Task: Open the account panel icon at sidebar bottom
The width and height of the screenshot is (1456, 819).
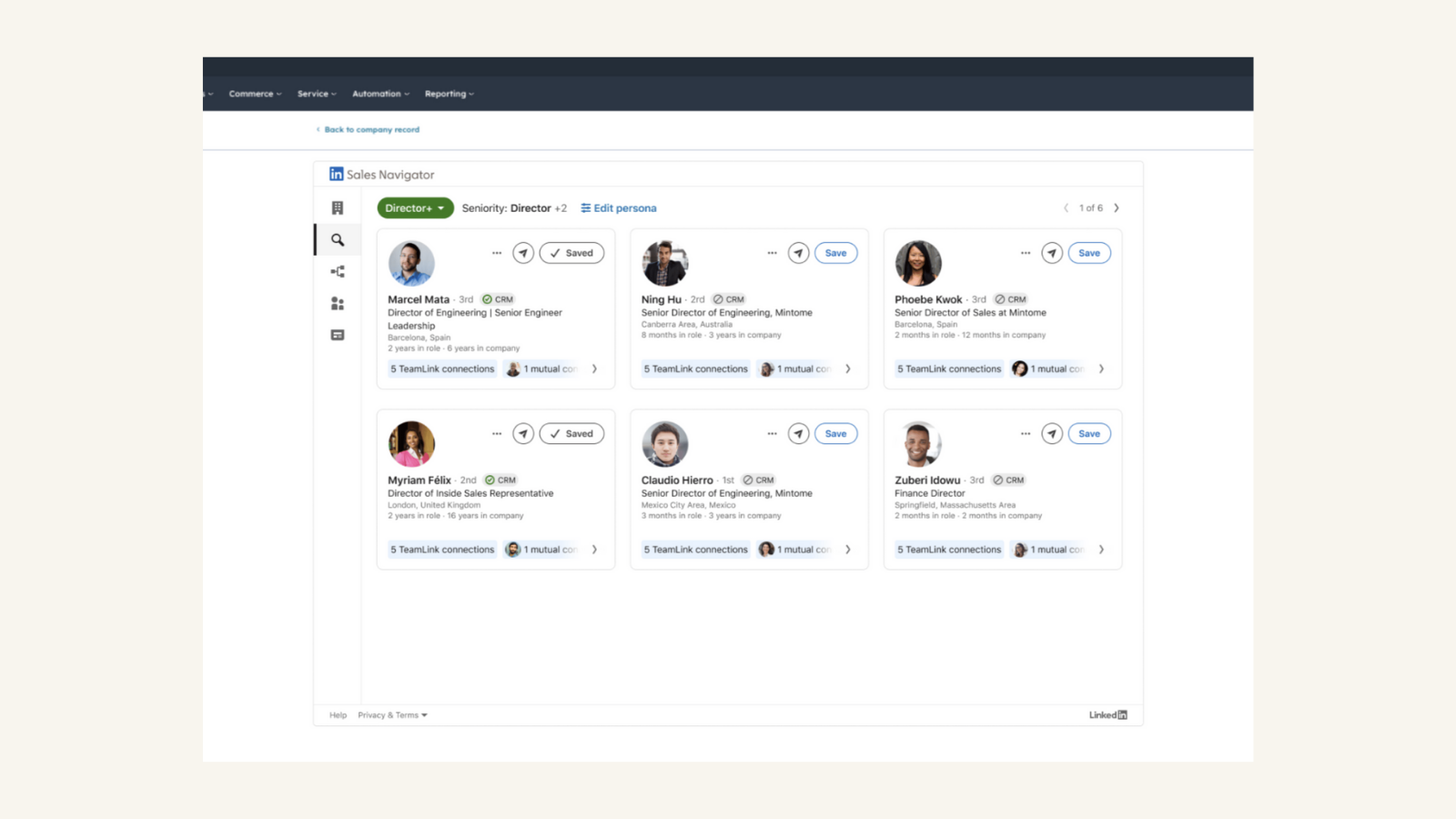Action: [x=337, y=335]
